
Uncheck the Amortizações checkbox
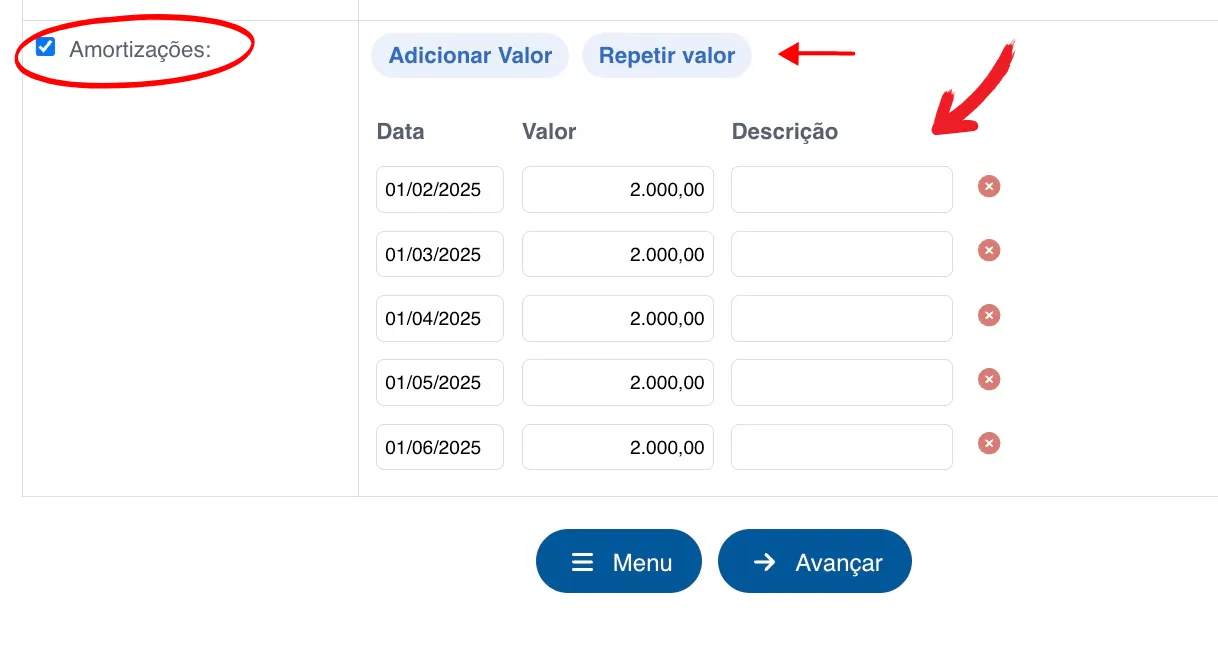(x=46, y=48)
